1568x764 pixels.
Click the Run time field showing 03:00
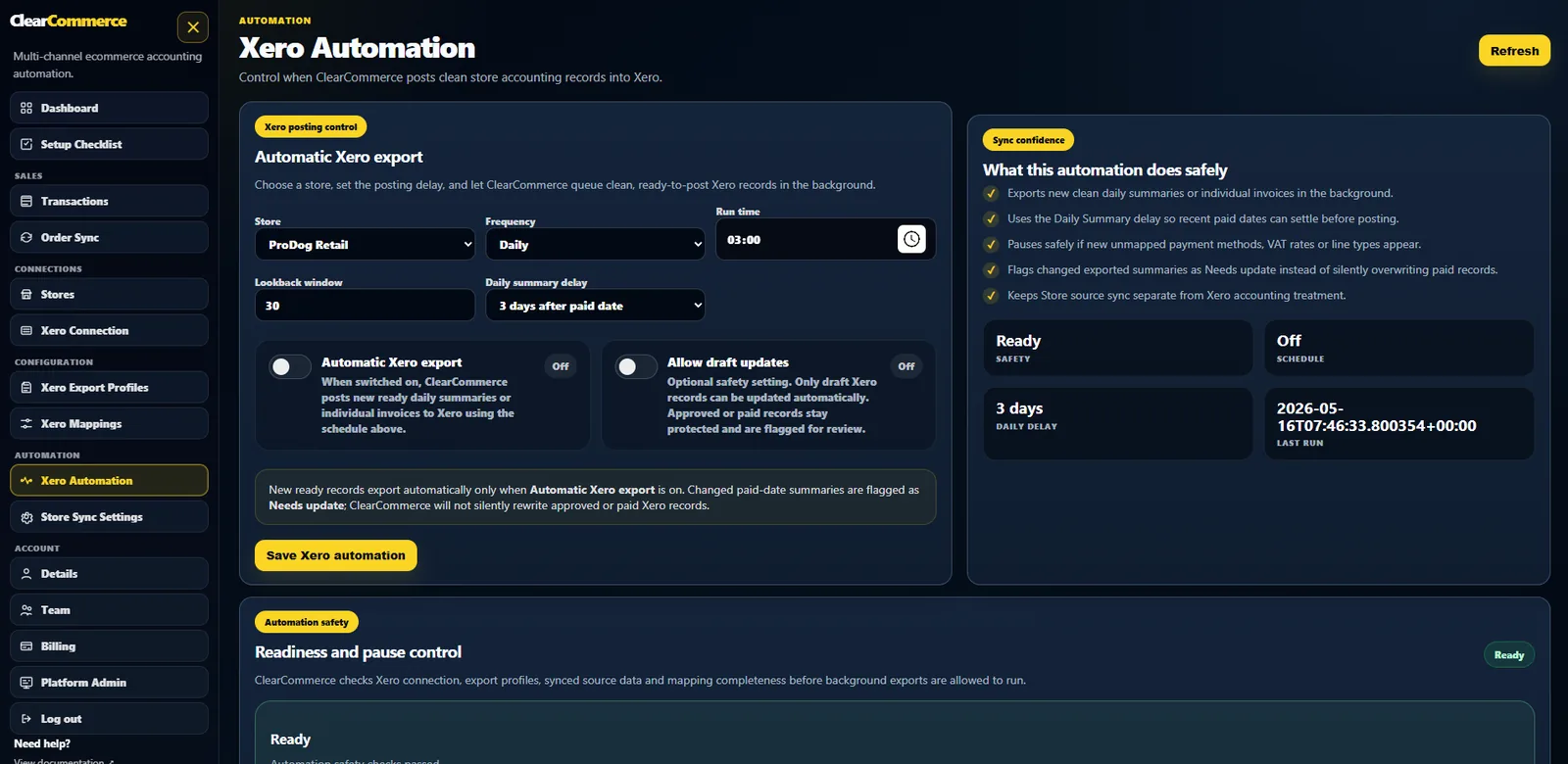point(825,239)
